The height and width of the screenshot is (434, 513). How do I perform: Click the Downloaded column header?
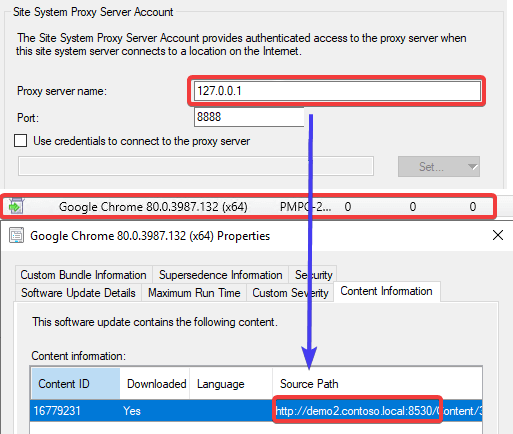(155, 384)
